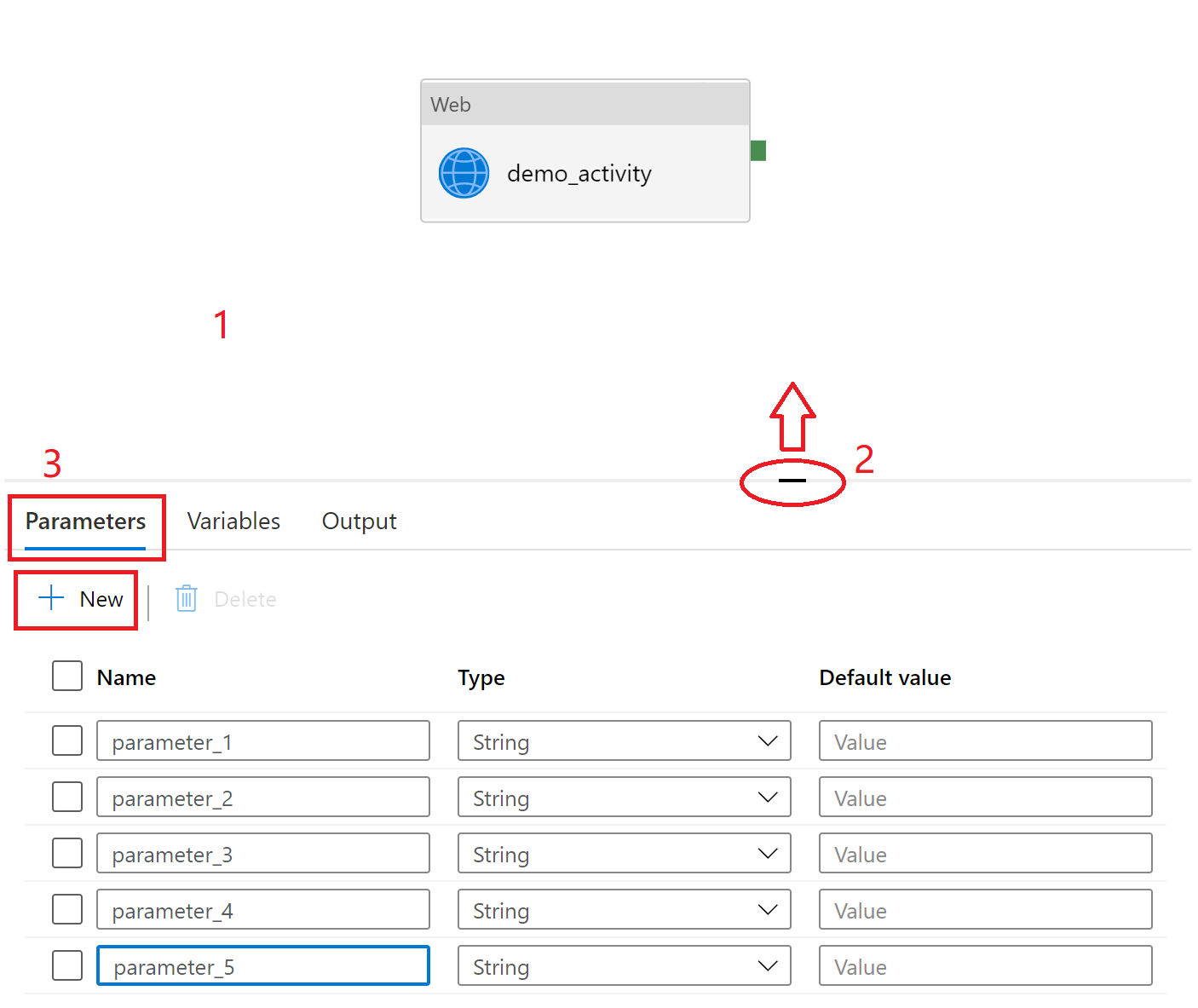Click the trash can Delete icon
Viewport: 1198px width, 1008px height.
tap(186, 598)
